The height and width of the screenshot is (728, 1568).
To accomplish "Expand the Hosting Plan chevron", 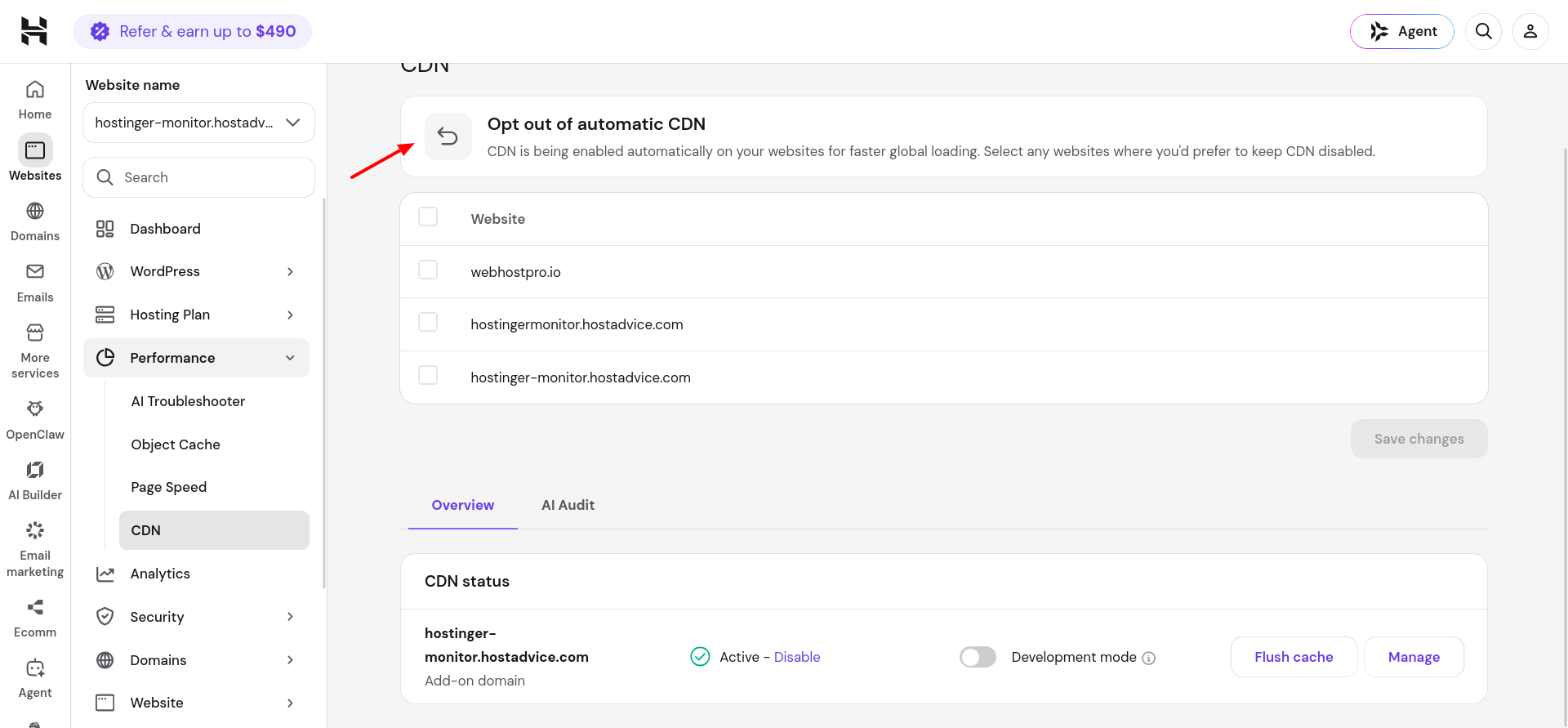I will (290, 315).
